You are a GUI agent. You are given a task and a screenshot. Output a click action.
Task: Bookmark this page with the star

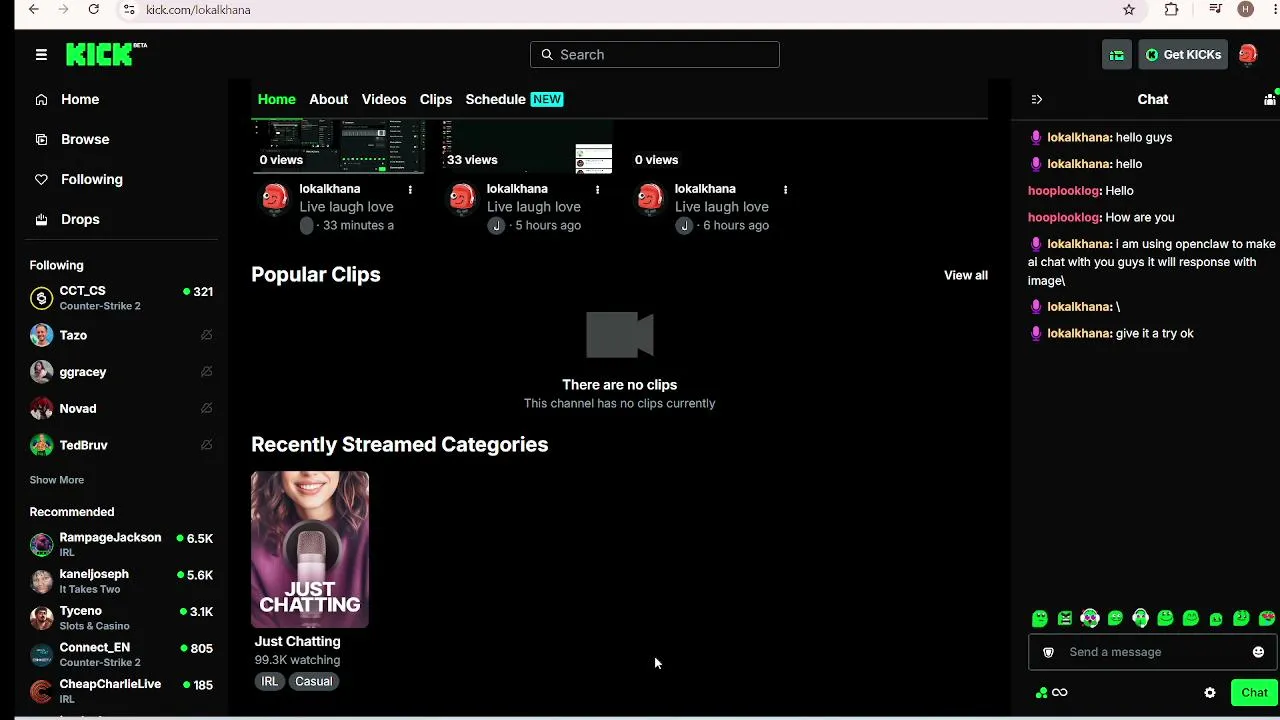[x=1129, y=10]
